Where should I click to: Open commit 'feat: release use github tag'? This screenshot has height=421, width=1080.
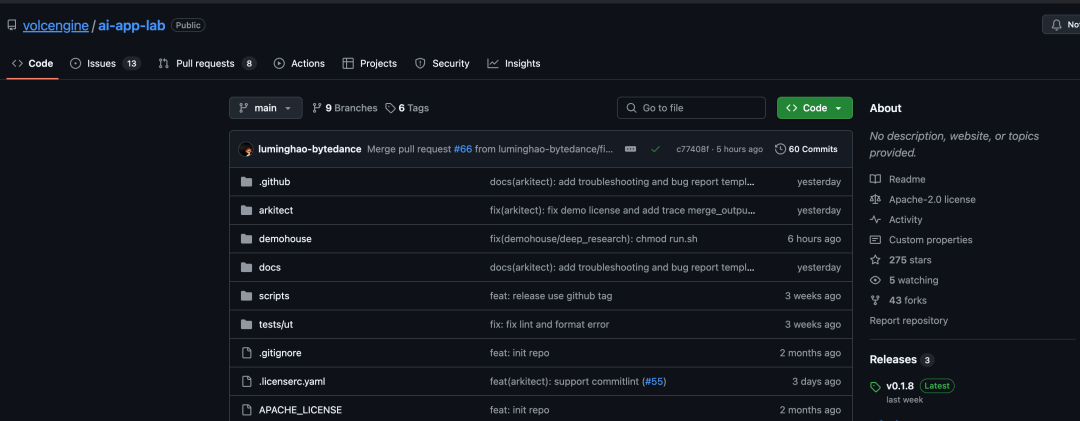(x=551, y=296)
